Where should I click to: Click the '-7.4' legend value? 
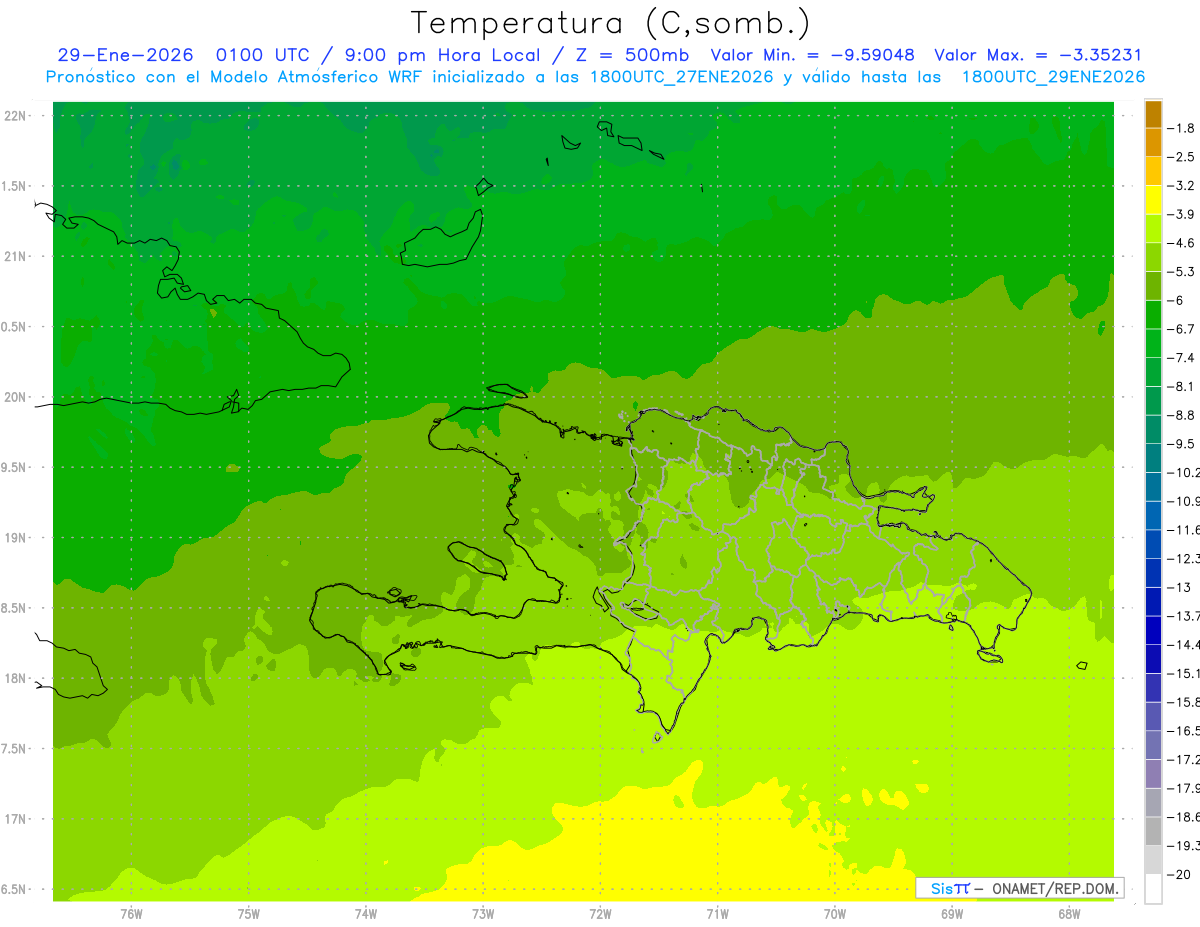[1182, 357]
